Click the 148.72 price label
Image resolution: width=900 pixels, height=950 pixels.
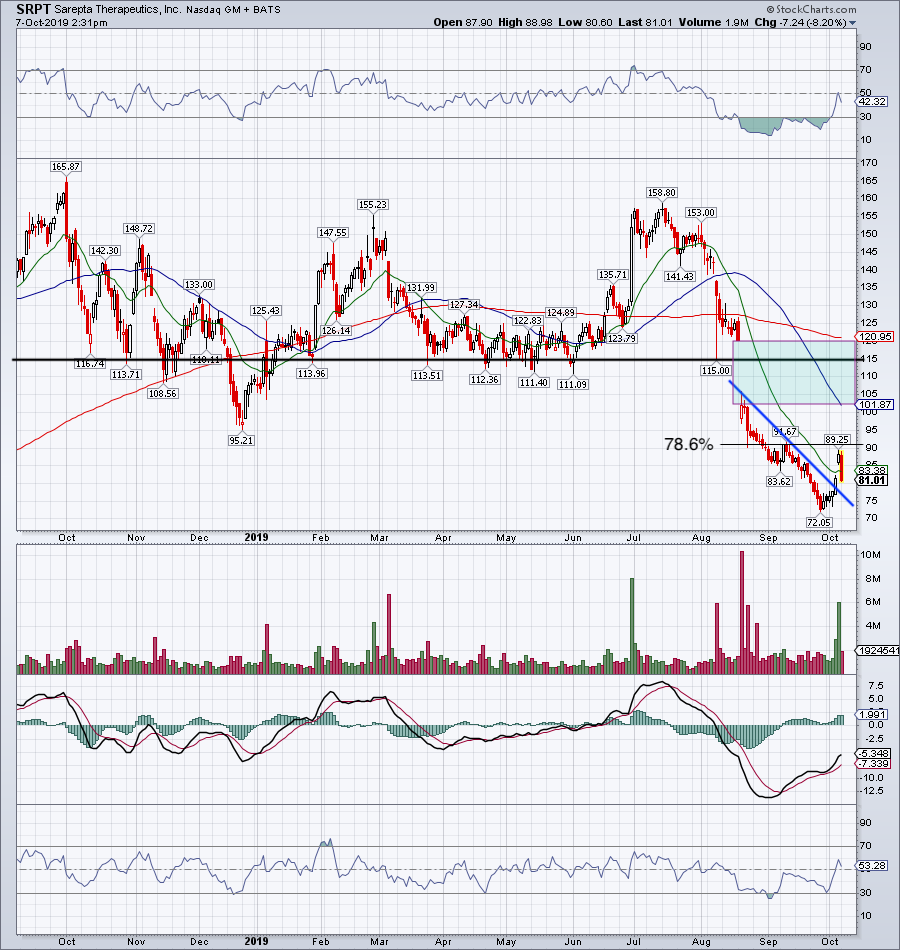point(138,228)
